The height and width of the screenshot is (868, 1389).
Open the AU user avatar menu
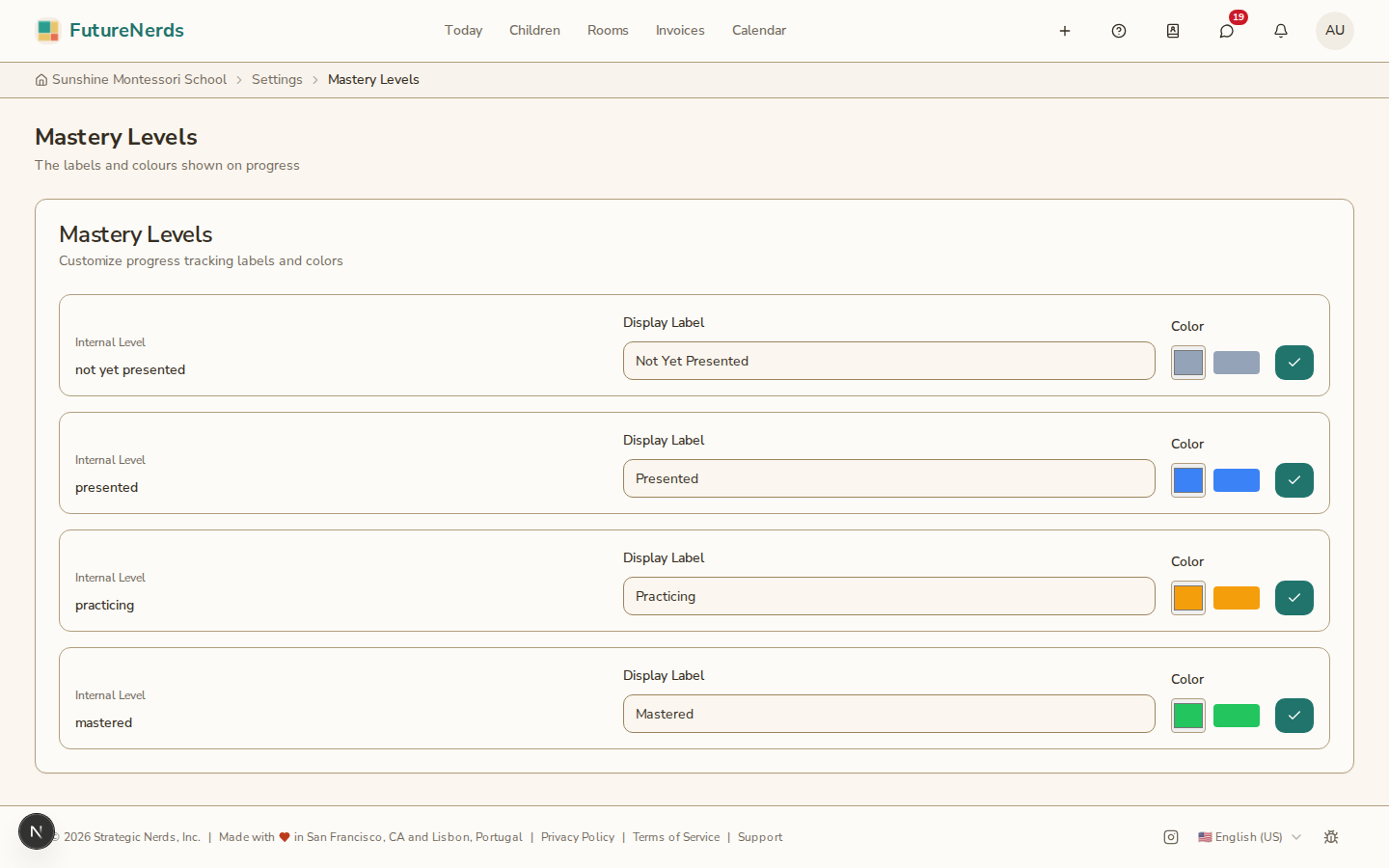pos(1335,31)
